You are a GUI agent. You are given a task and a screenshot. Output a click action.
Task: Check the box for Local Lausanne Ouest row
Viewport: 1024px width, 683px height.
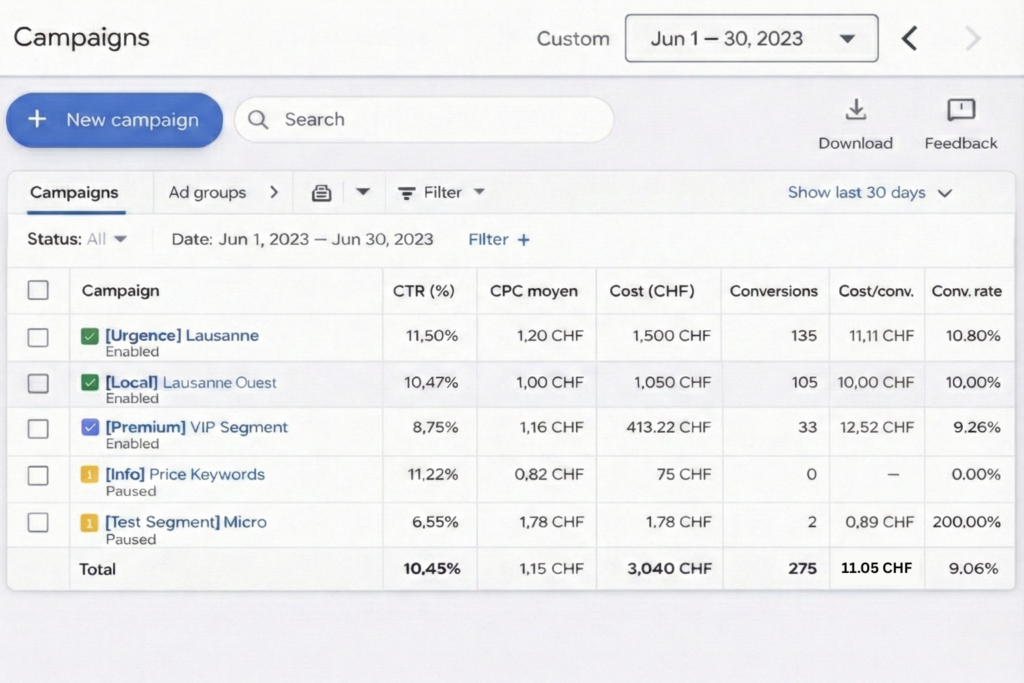38,383
